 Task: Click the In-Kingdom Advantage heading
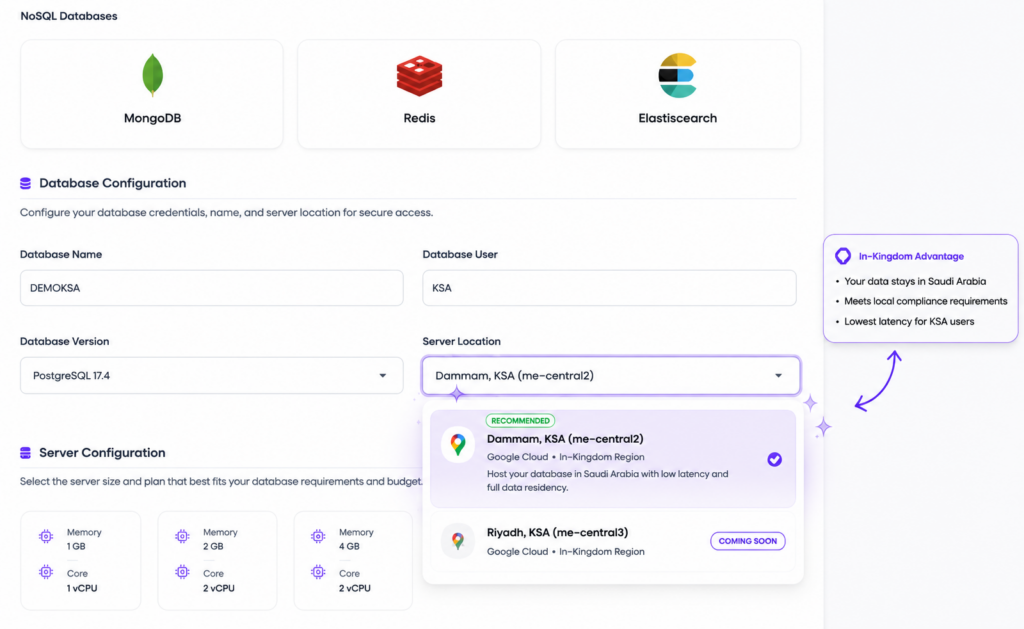(911, 257)
